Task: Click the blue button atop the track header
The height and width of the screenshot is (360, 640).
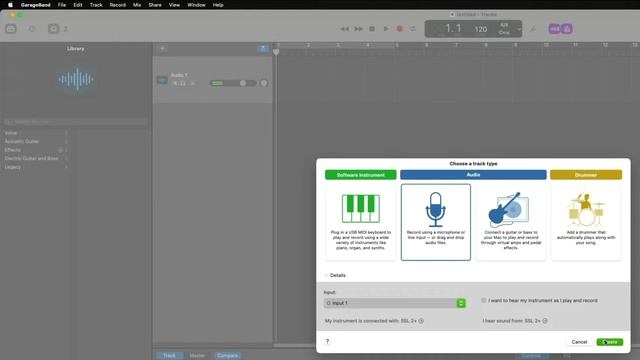Action: click(x=263, y=49)
